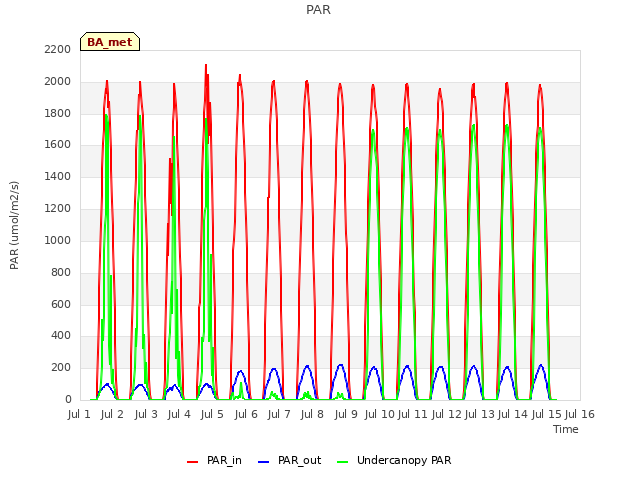Click the Jul 2 x-axis tick
Screen dimensions: 640x480
[112, 414]
